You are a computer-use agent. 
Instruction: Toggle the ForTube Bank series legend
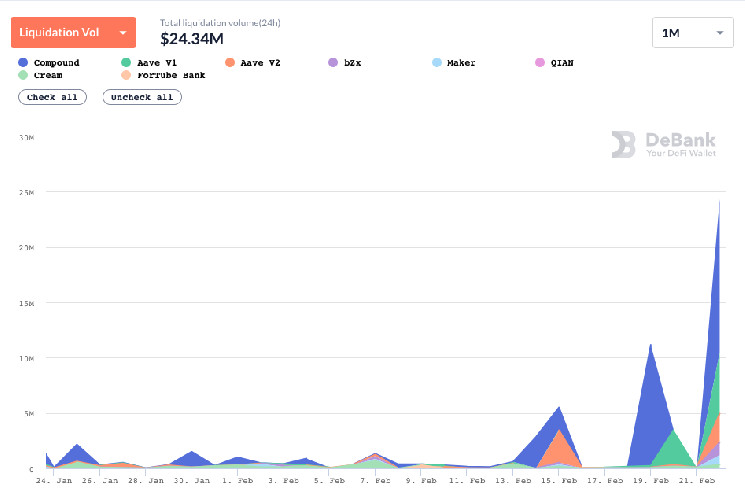(163, 75)
